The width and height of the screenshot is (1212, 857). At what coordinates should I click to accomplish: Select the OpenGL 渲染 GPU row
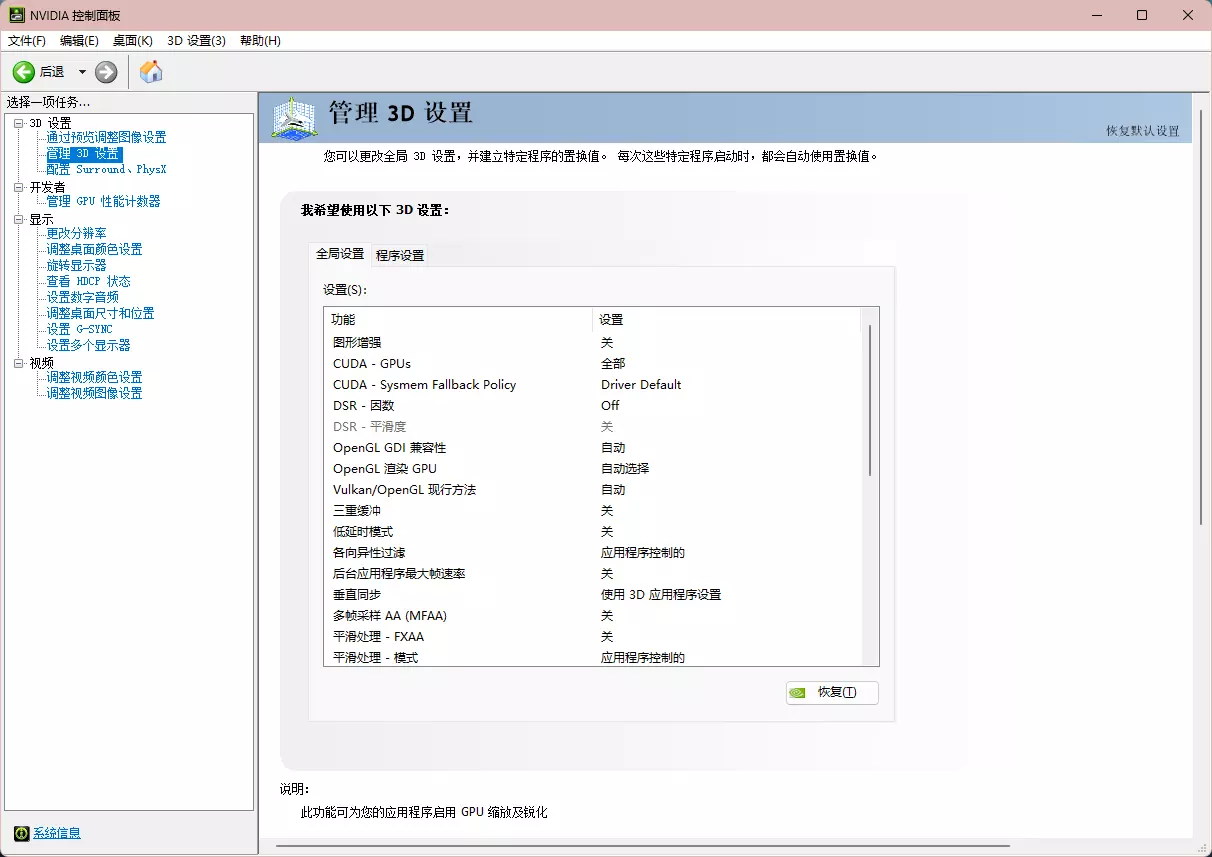592,468
